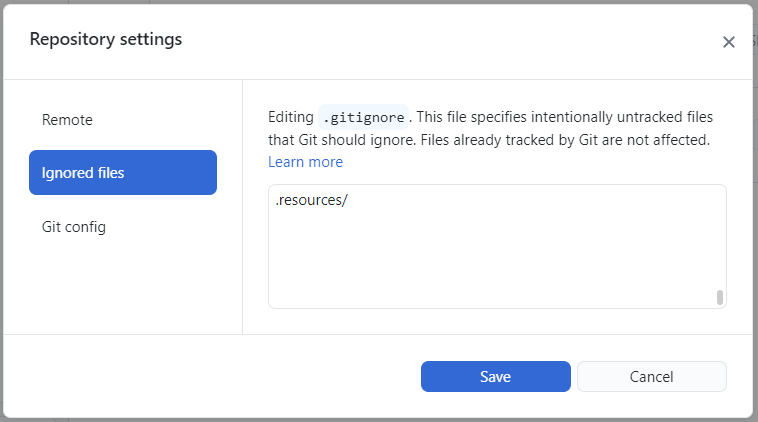Cancel editing repository settings
Image resolution: width=758 pixels, height=422 pixels.
651,377
